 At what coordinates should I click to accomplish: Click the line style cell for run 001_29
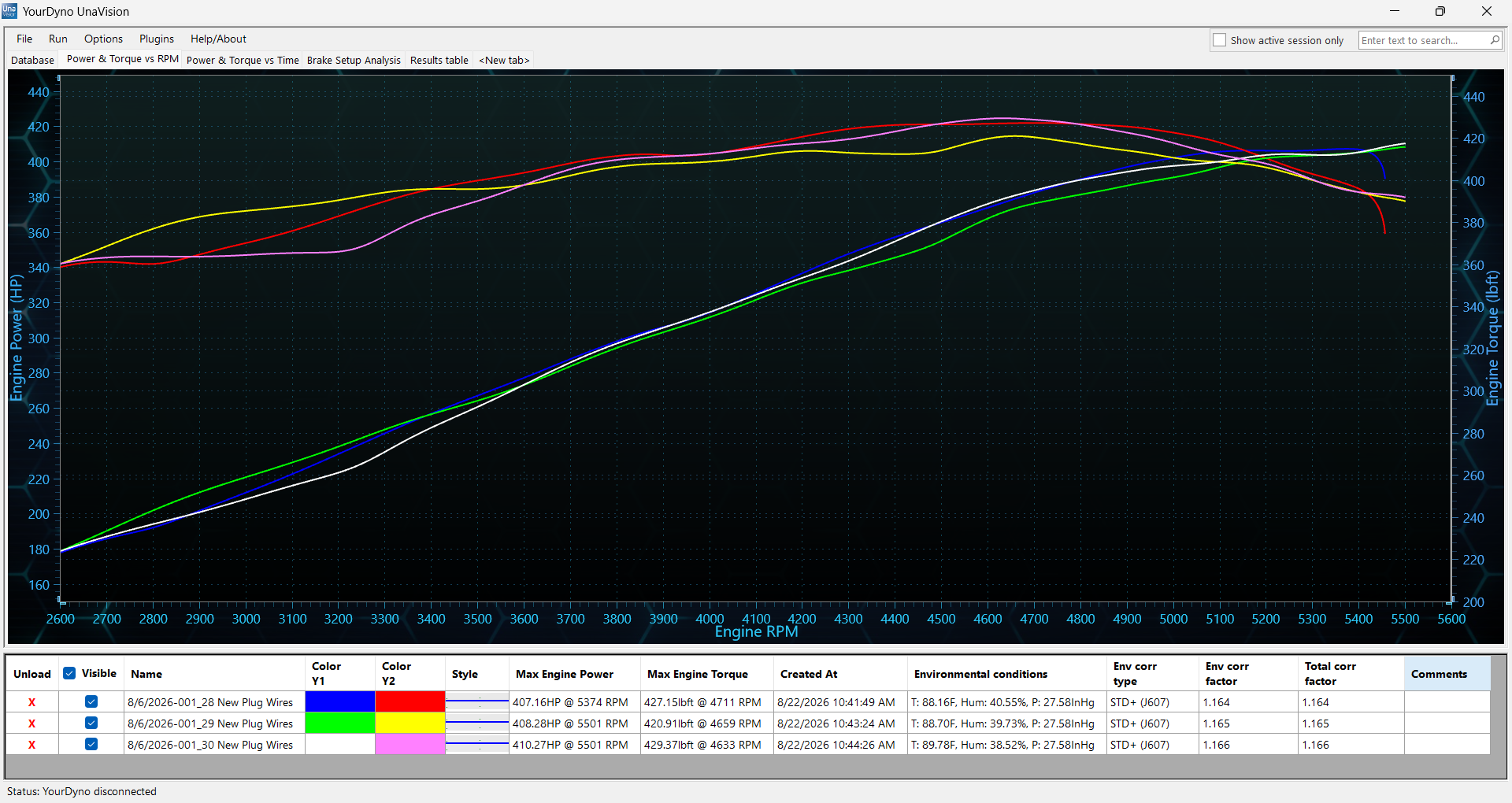(477, 723)
